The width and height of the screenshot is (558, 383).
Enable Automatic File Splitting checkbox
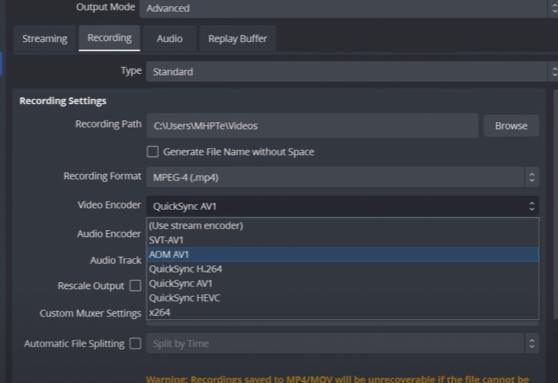pyautogui.click(x=135, y=343)
